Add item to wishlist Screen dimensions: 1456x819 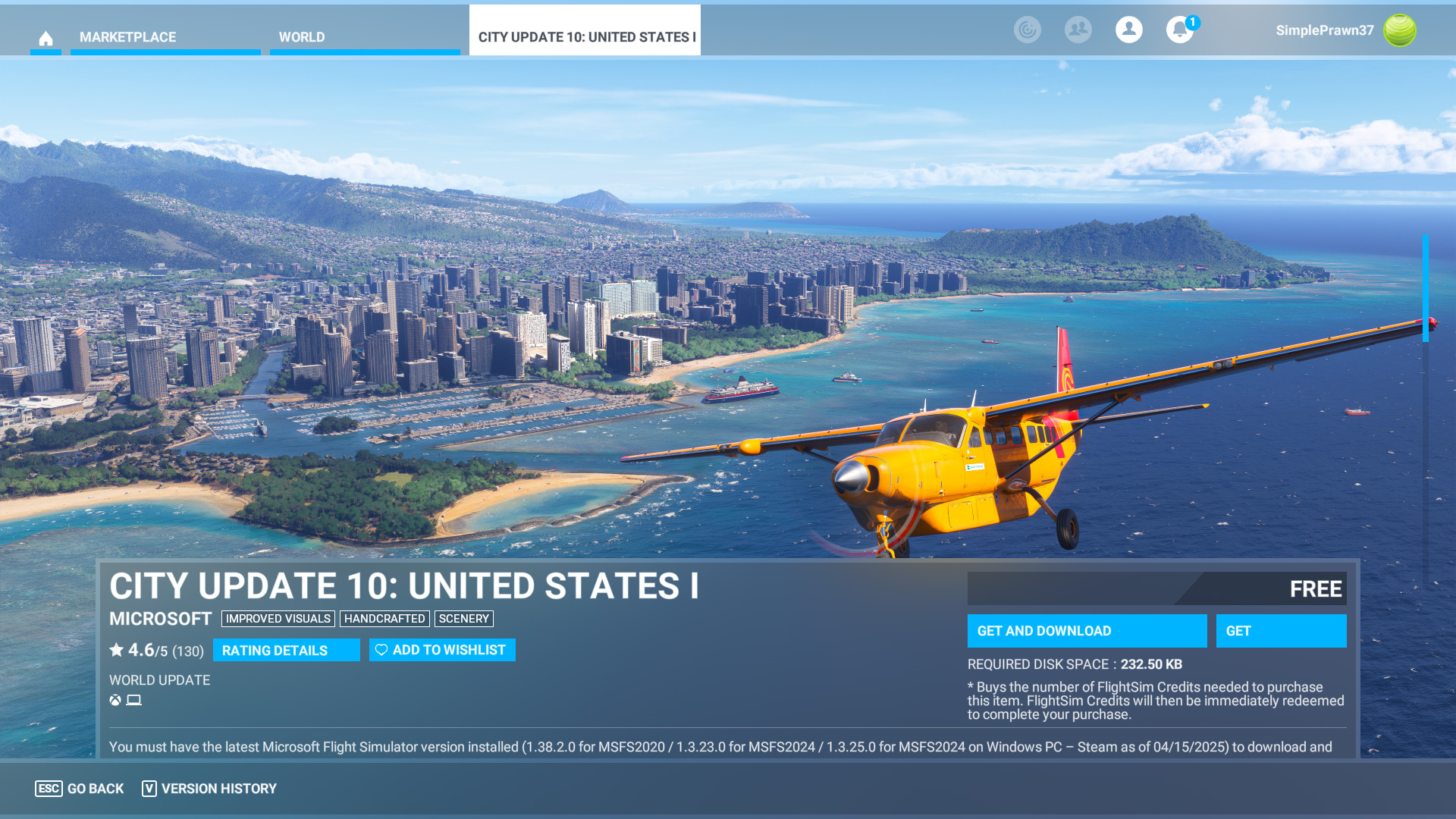[x=442, y=650]
